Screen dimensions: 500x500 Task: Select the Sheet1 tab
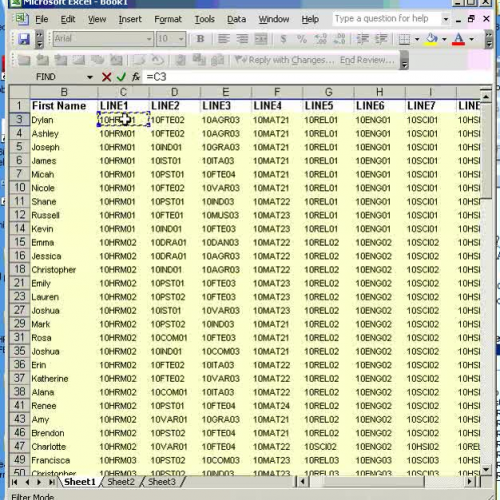pos(80,482)
